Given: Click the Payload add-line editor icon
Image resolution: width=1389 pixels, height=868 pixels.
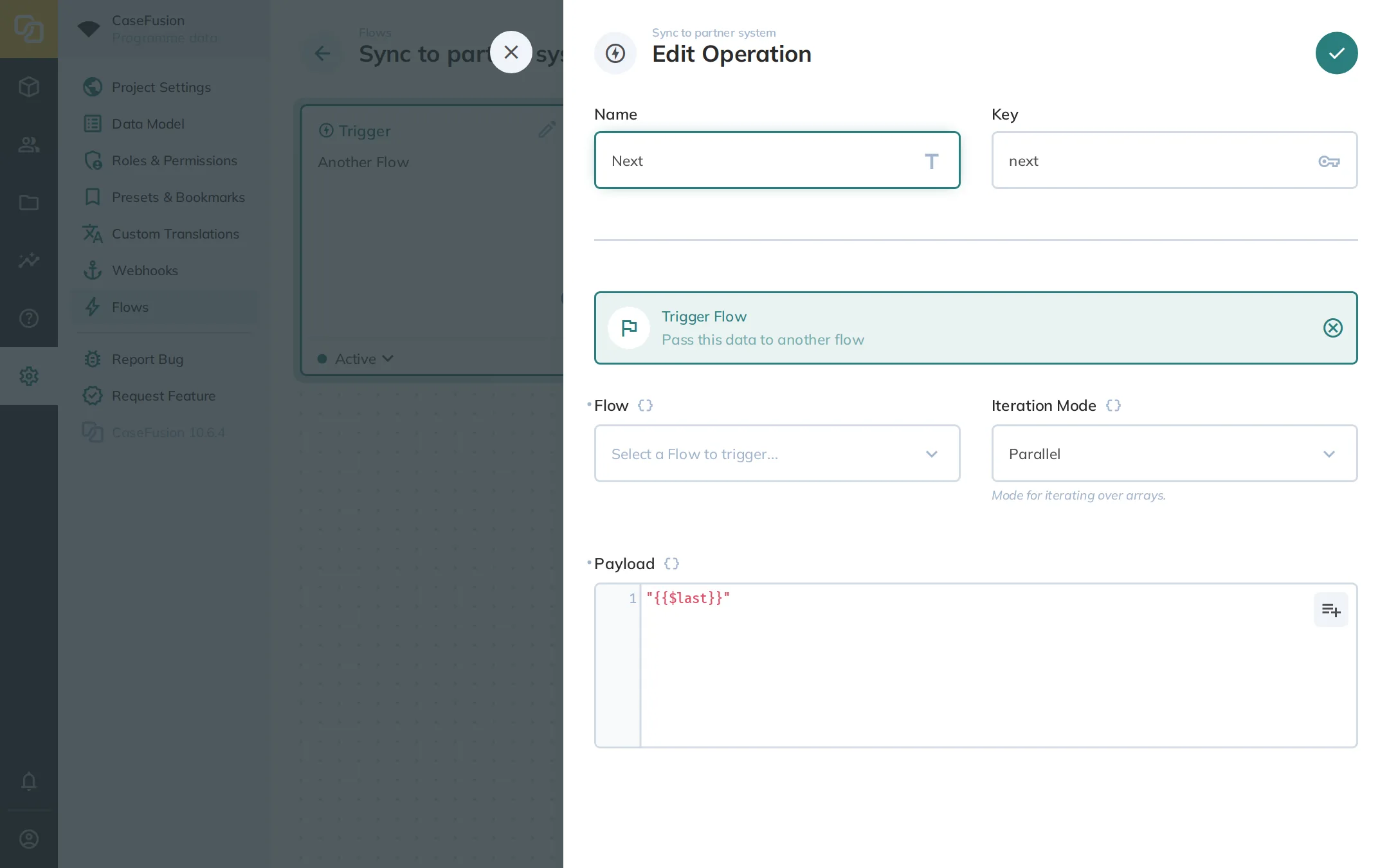Looking at the screenshot, I should click(1330, 610).
